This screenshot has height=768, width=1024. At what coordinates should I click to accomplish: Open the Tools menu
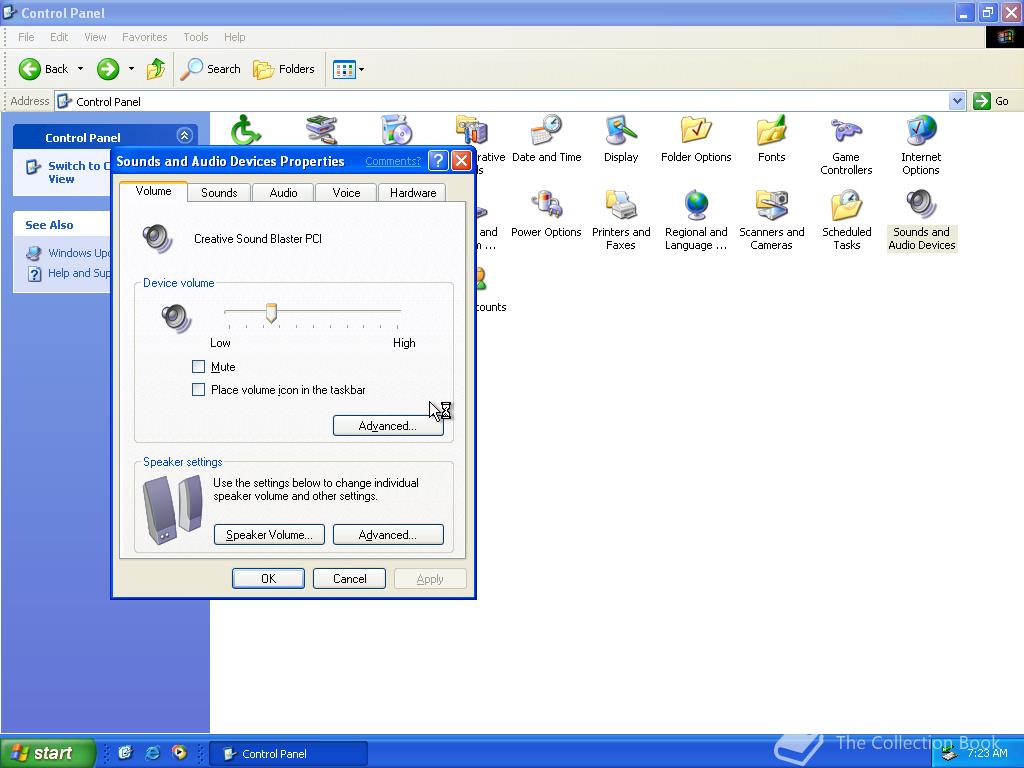(195, 37)
